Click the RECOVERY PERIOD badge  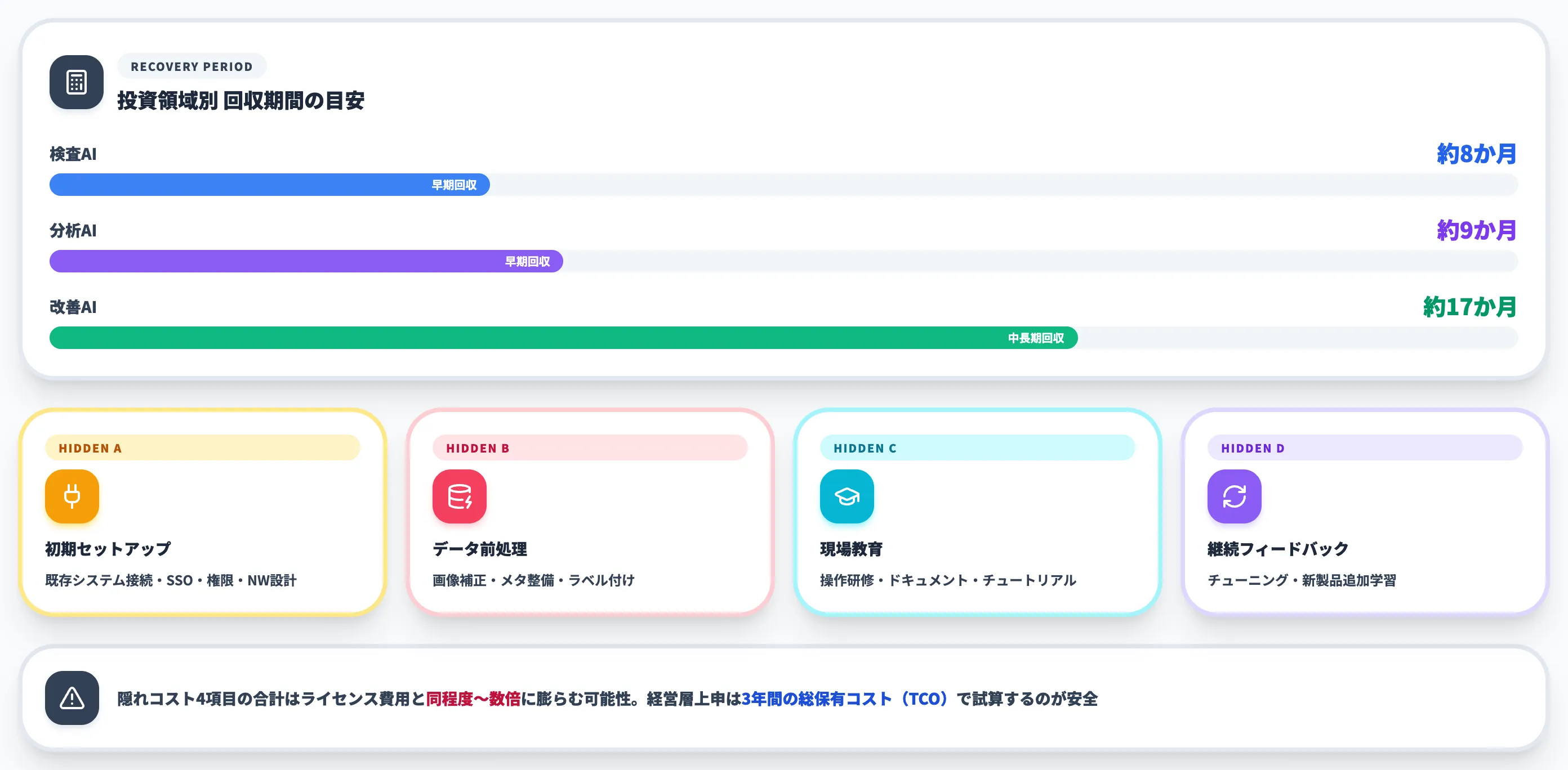[191, 66]
